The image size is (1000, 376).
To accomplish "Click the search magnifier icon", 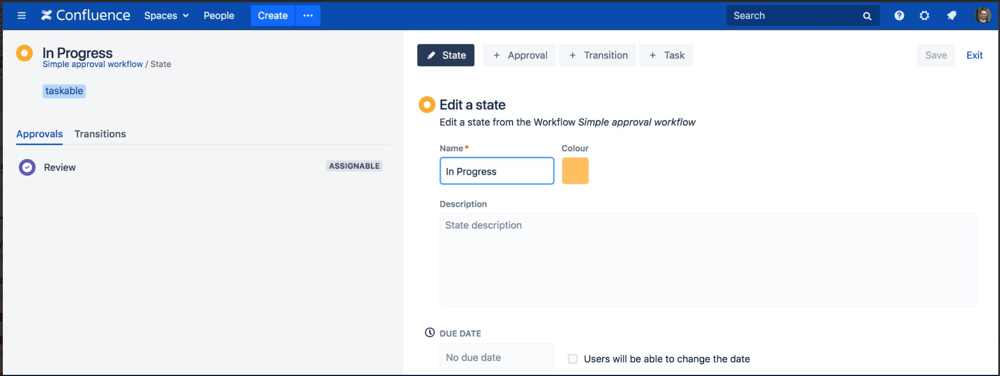I will pyautogui.click(x=867, y=16).
